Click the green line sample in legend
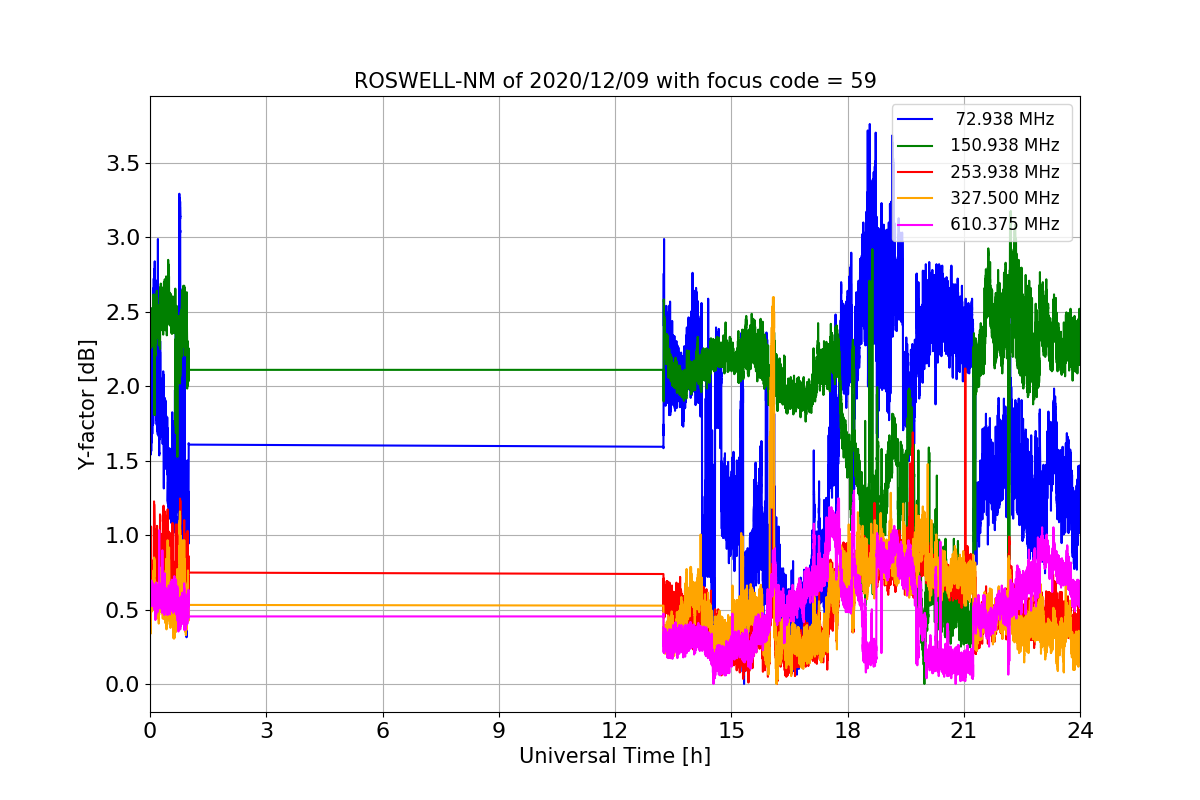Viewport: 1200px width, 800px height. pos(917,145)
